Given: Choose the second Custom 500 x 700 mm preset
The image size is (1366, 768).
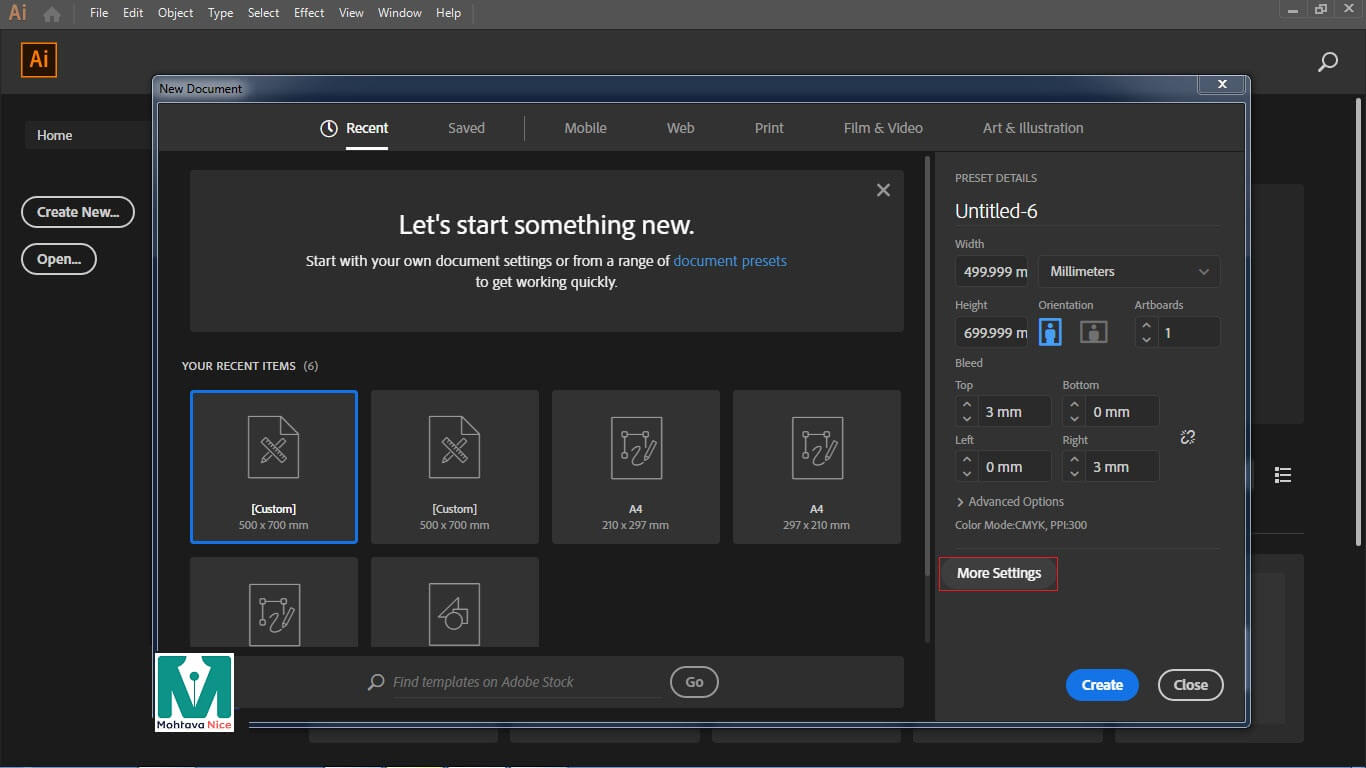Looking at the screenshot, I should point(455,466).
